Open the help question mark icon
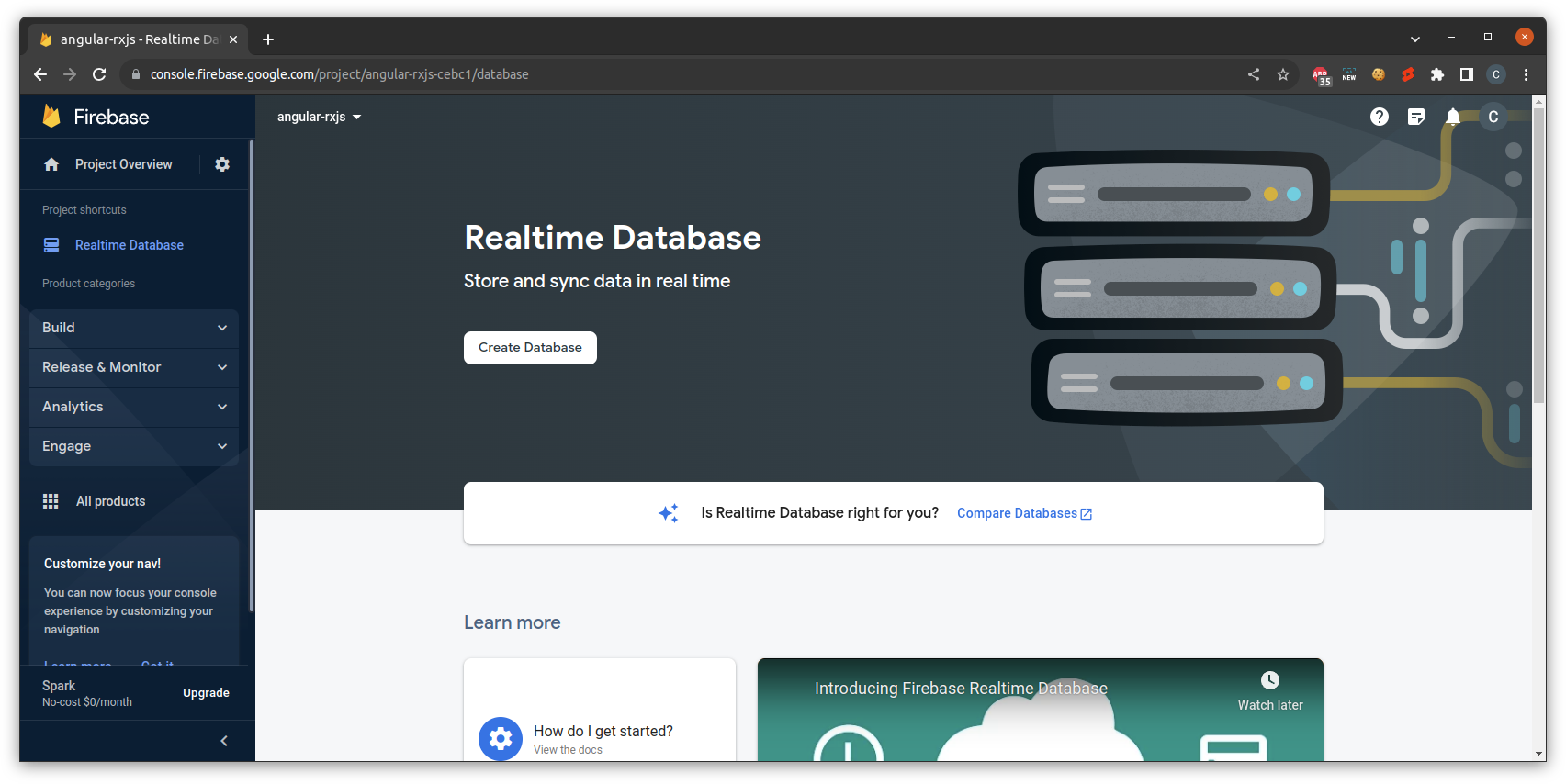This screenshot has height=784, width=1566. (x=1380, y=117)
